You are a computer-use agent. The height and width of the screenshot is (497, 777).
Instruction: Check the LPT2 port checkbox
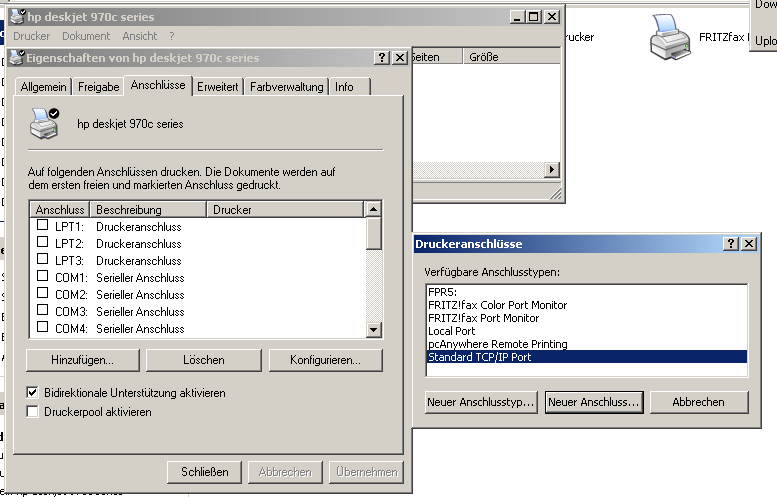point(43,242)
